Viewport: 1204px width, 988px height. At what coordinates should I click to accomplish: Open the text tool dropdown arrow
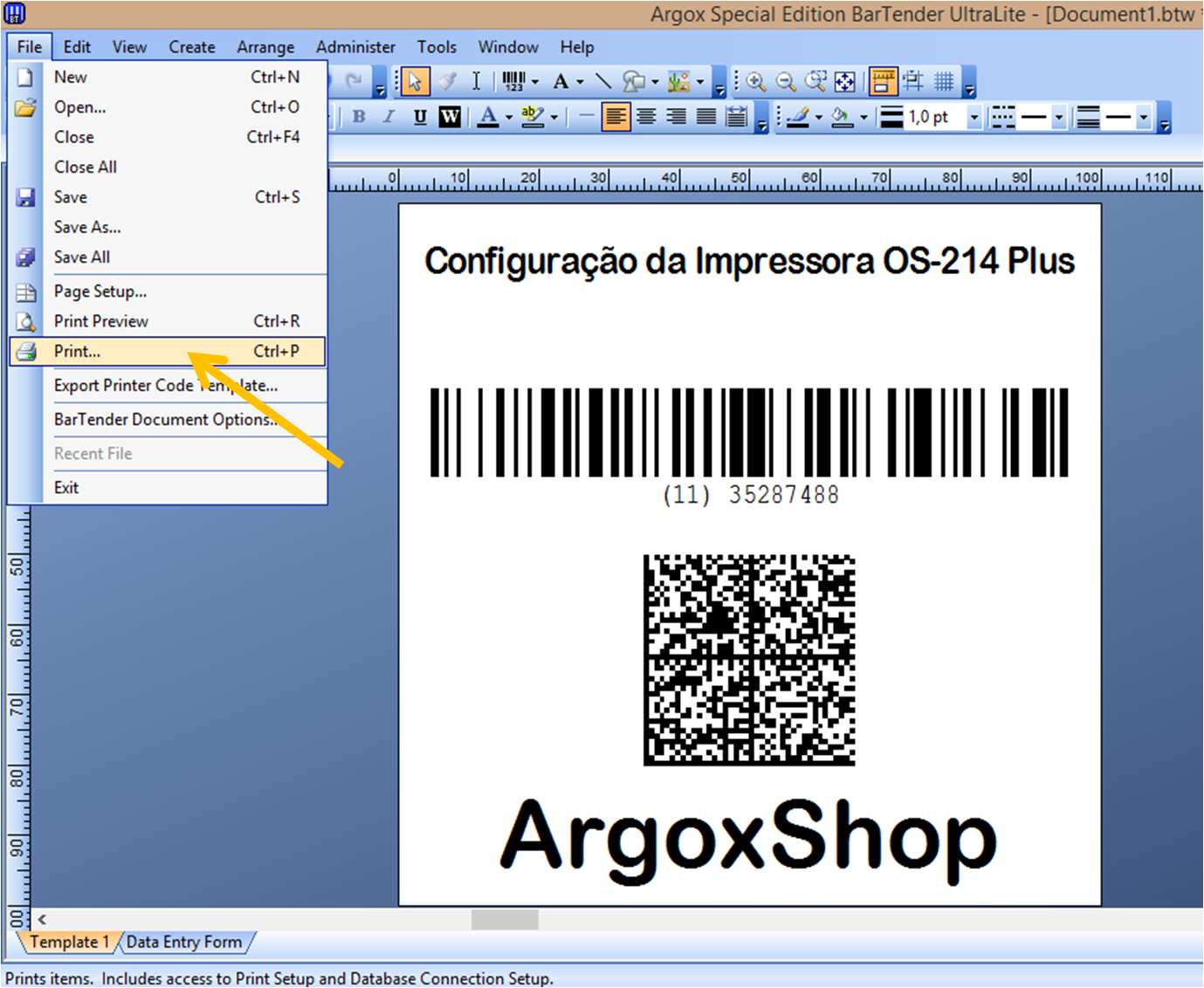click(580, 83)
